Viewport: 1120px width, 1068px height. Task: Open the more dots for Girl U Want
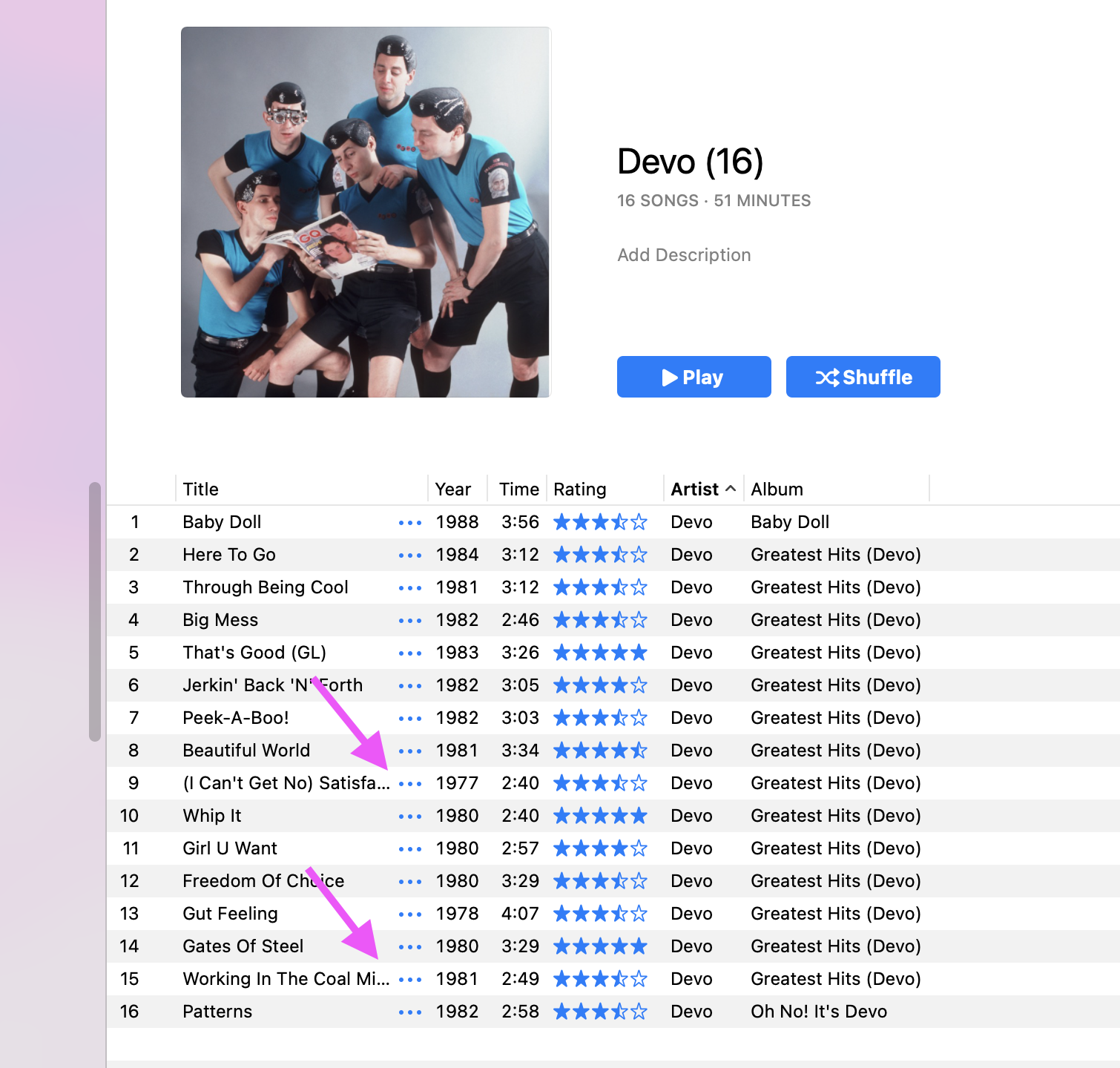click(x=410, y=849)
